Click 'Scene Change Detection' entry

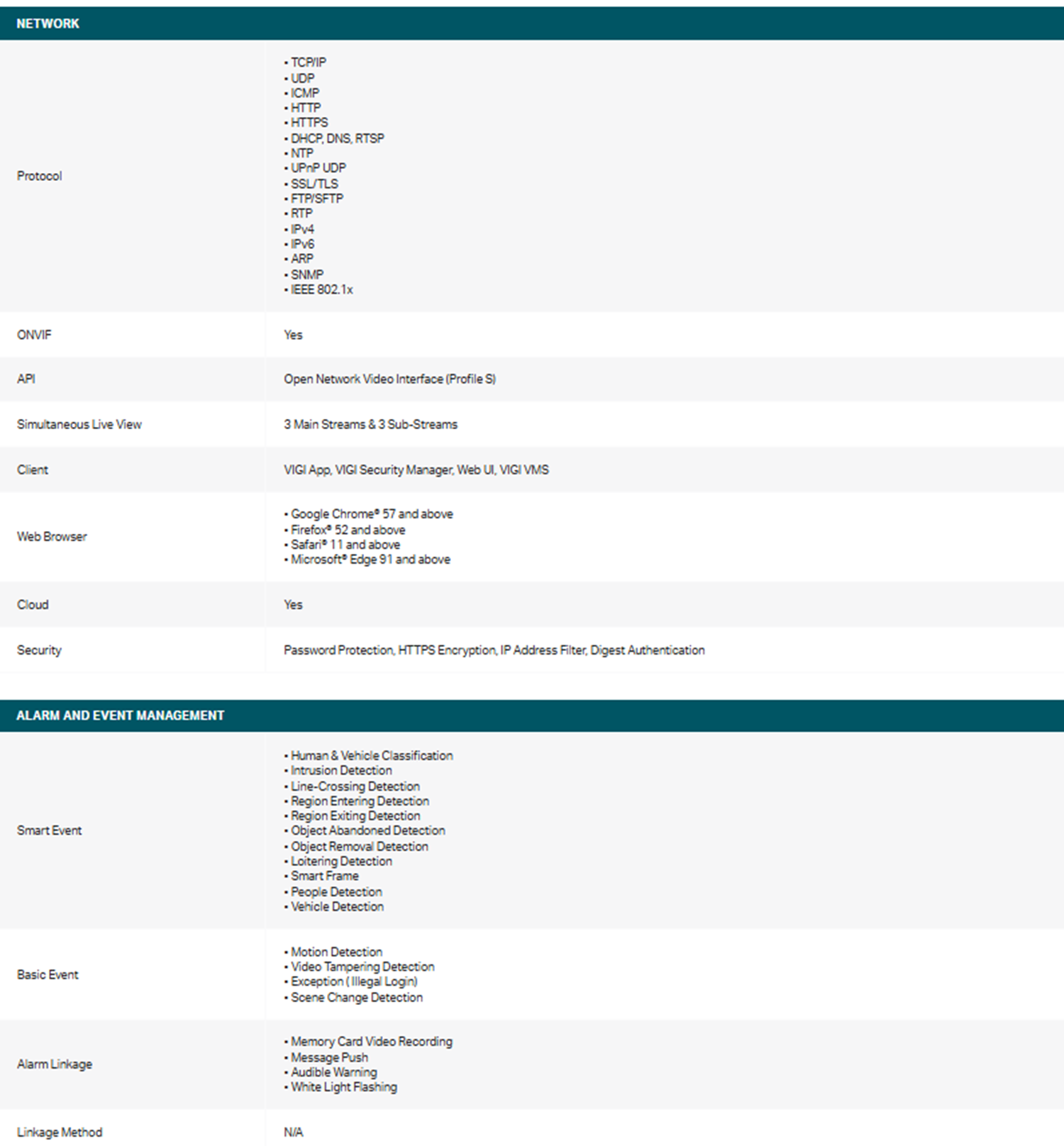(357, 998)
